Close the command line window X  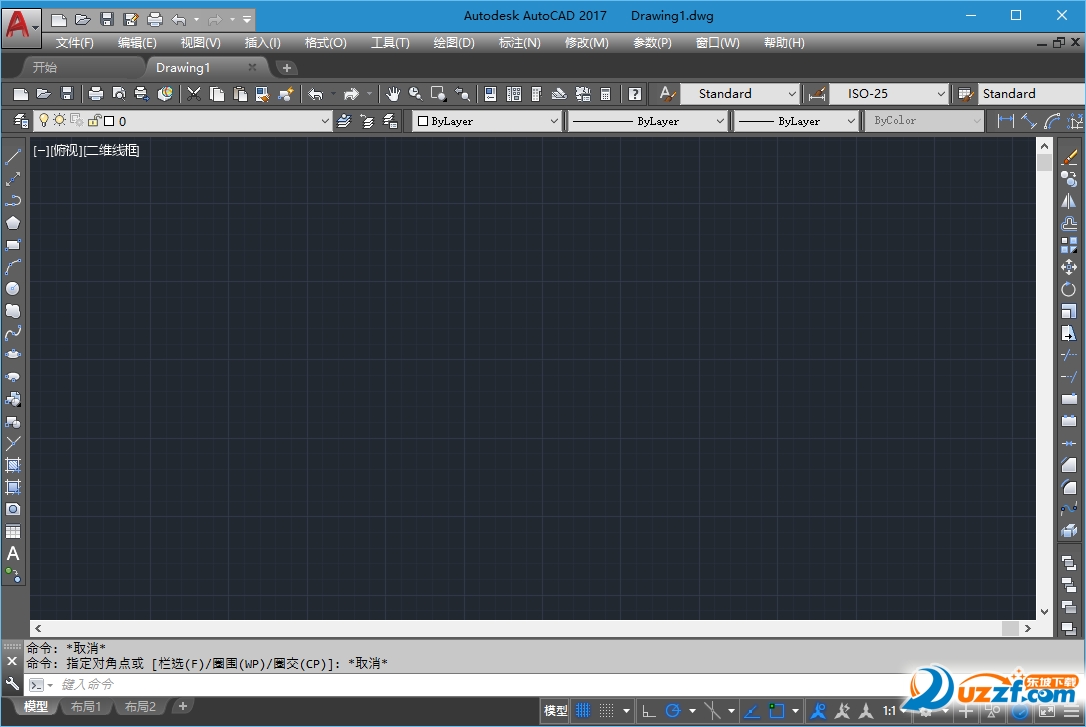[12, 662]
